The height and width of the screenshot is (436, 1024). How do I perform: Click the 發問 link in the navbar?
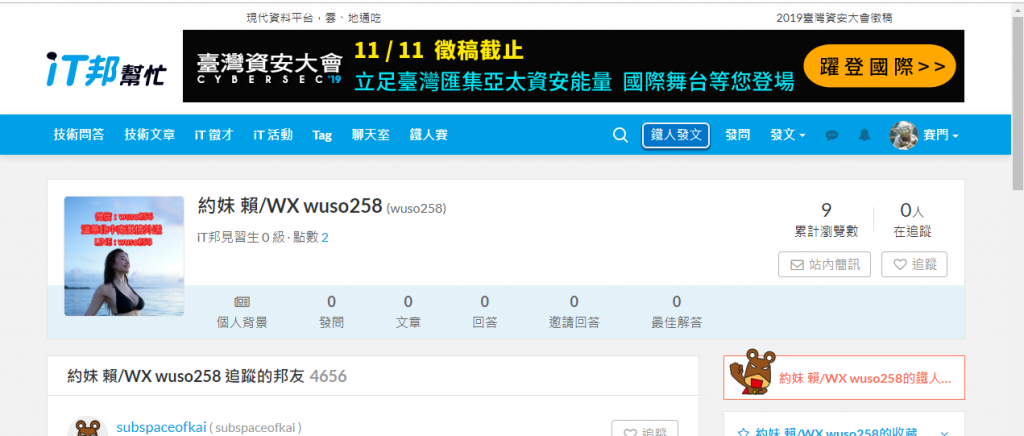(737, 135)
